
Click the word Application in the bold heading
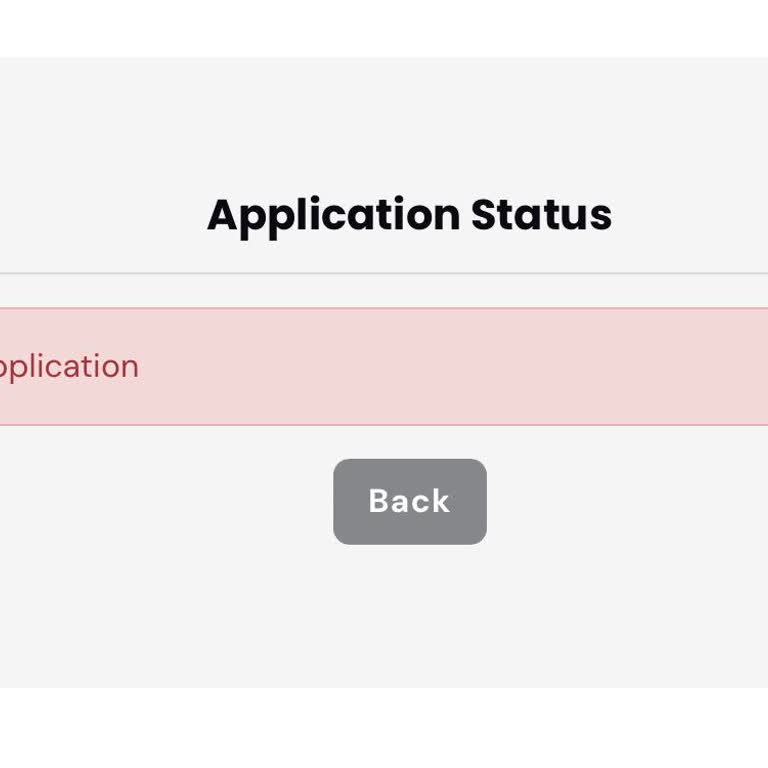tap(334, 217)
